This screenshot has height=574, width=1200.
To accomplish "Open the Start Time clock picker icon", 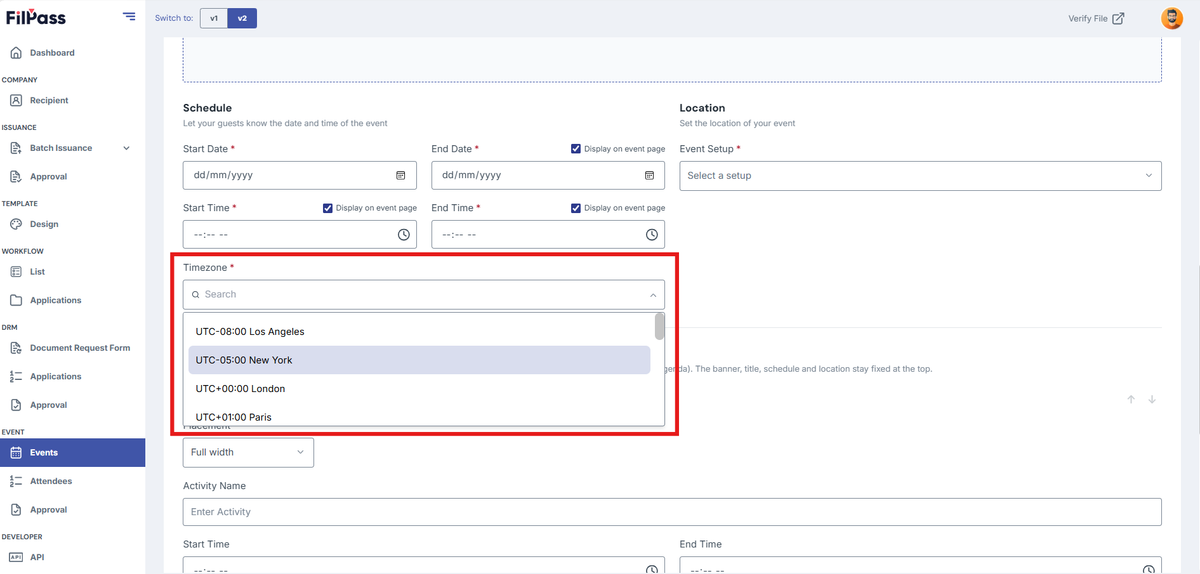I will (x=404, y=234).
